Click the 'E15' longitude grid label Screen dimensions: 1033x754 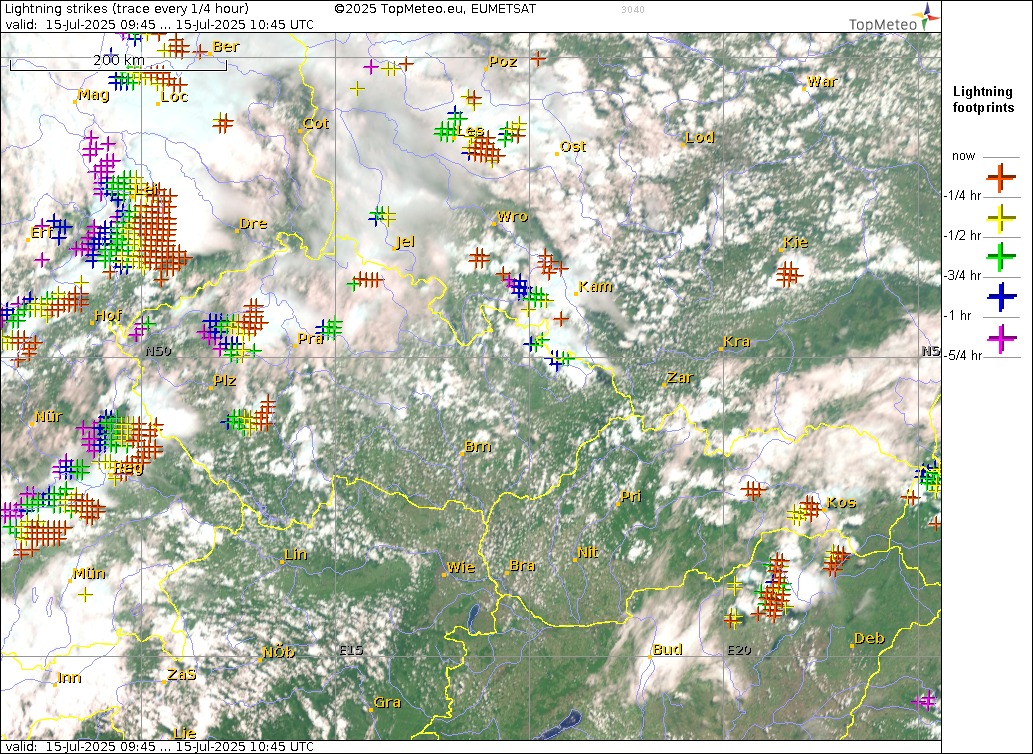click(351, 650)
